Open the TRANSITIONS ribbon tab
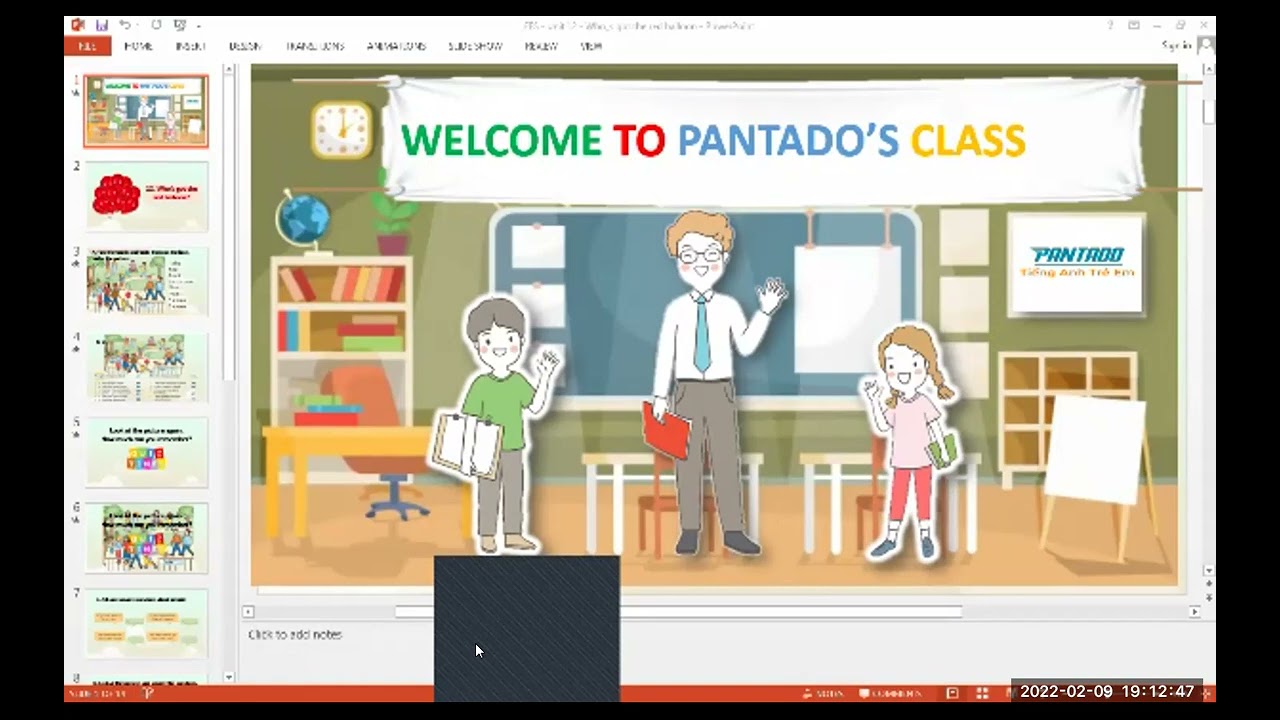This screenshot has width=1280, height=720. 314,46
